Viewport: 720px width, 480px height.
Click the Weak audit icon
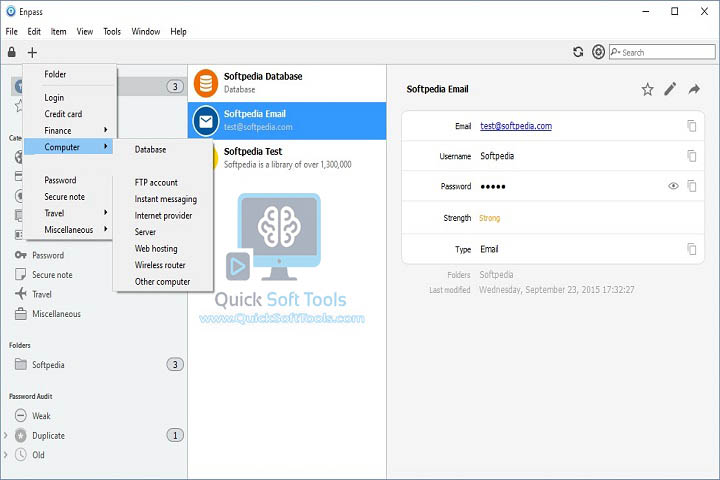pyautogui.click(x=20, y=416)
